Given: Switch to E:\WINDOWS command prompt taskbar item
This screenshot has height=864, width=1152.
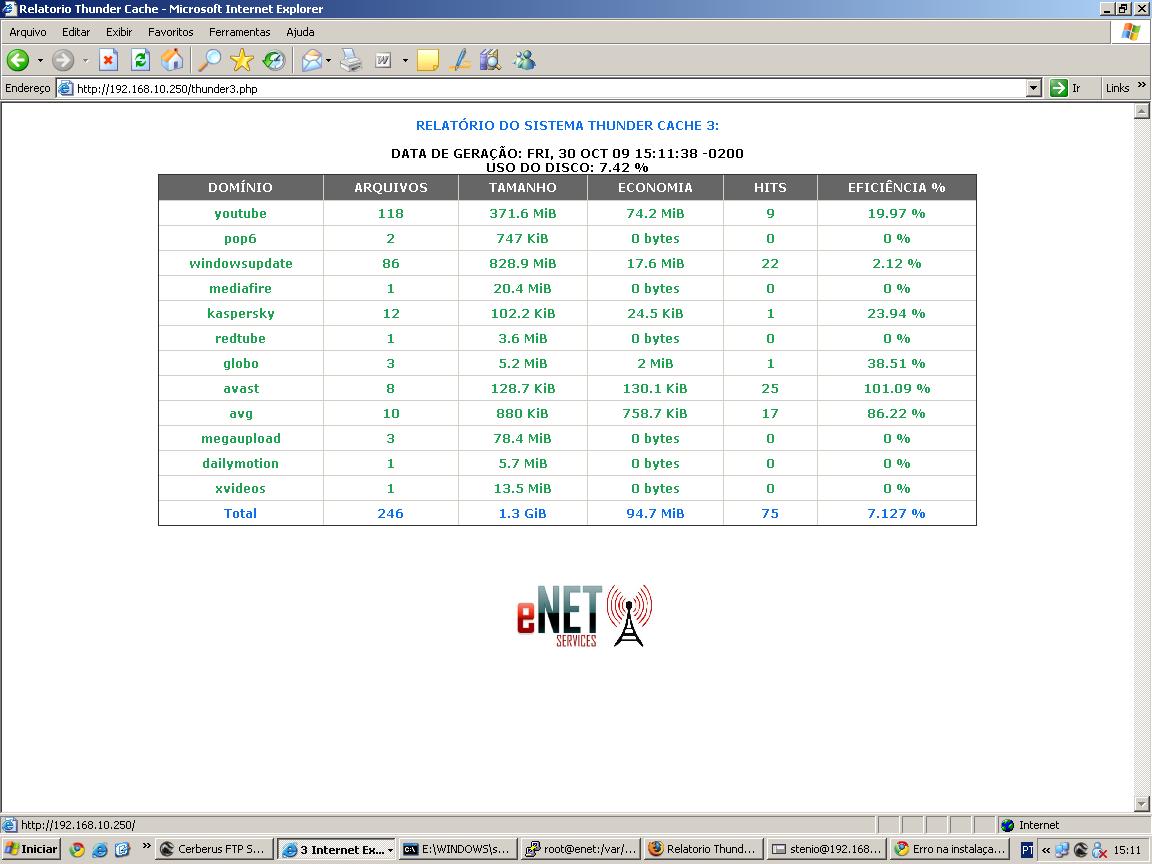Looking at the screenshot, I should 458,849.
